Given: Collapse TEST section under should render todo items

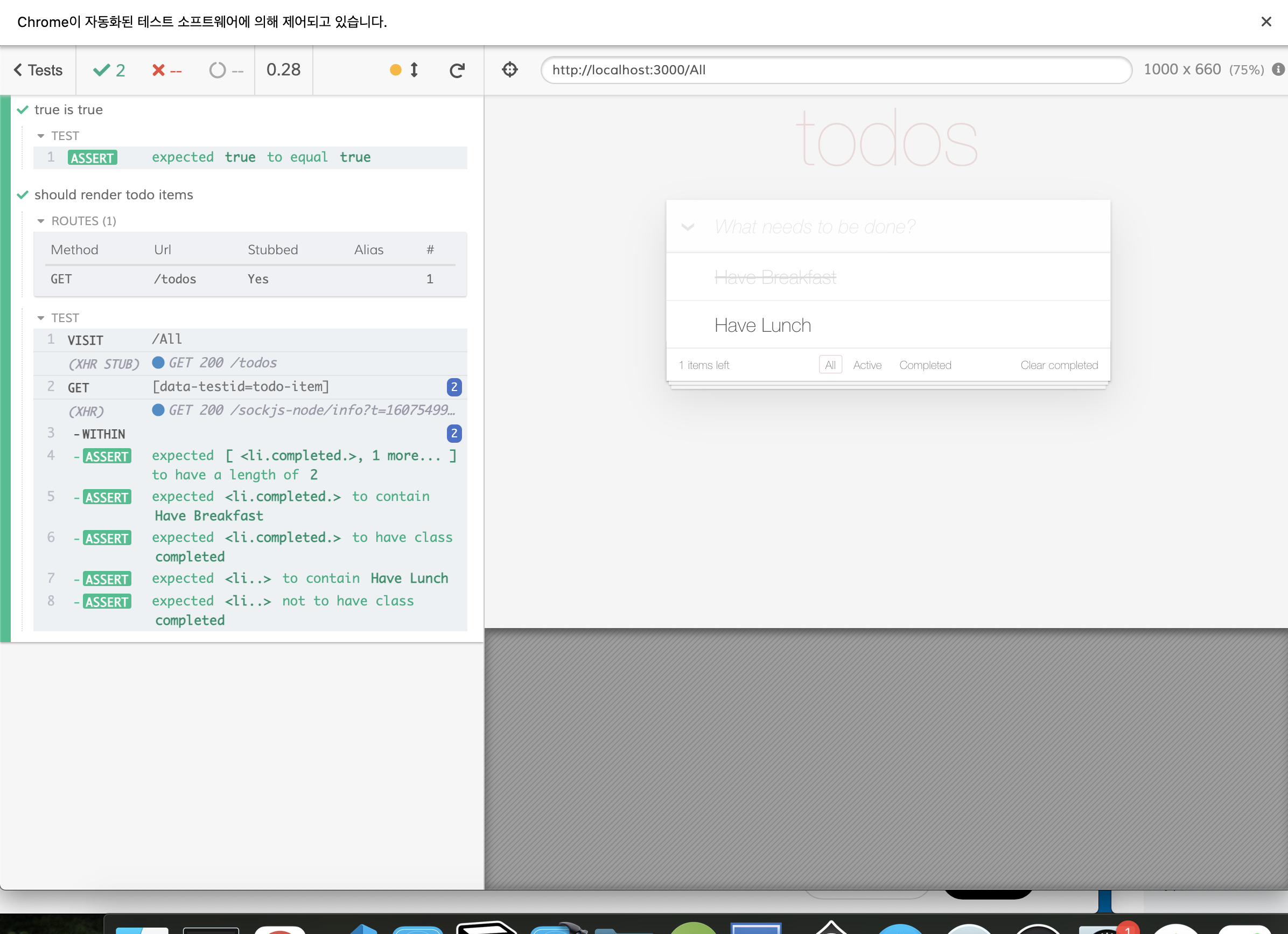Looking at the screenshot, I should (x=41, y=318).
